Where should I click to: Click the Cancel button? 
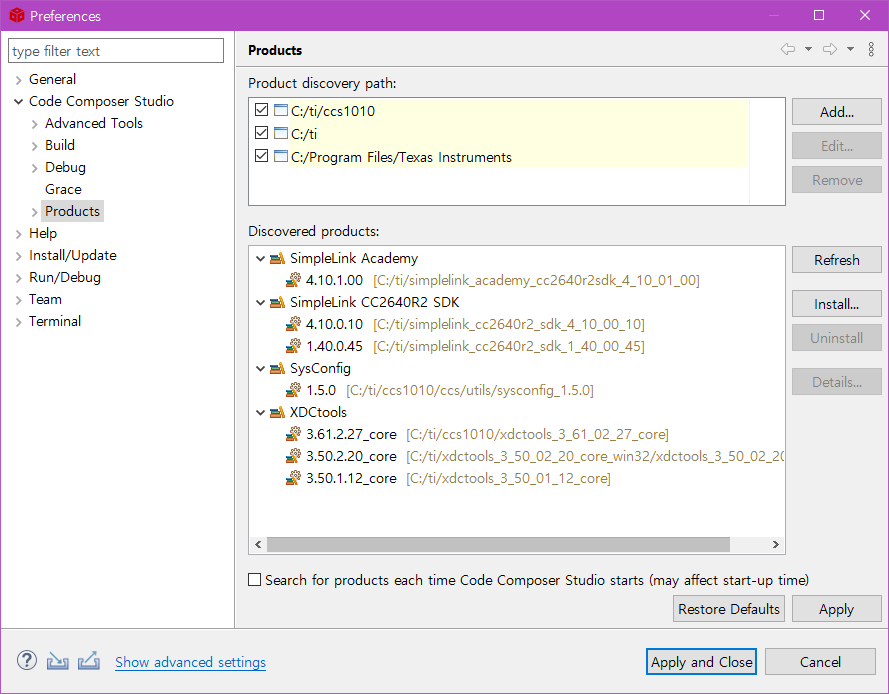coord(820,662)
